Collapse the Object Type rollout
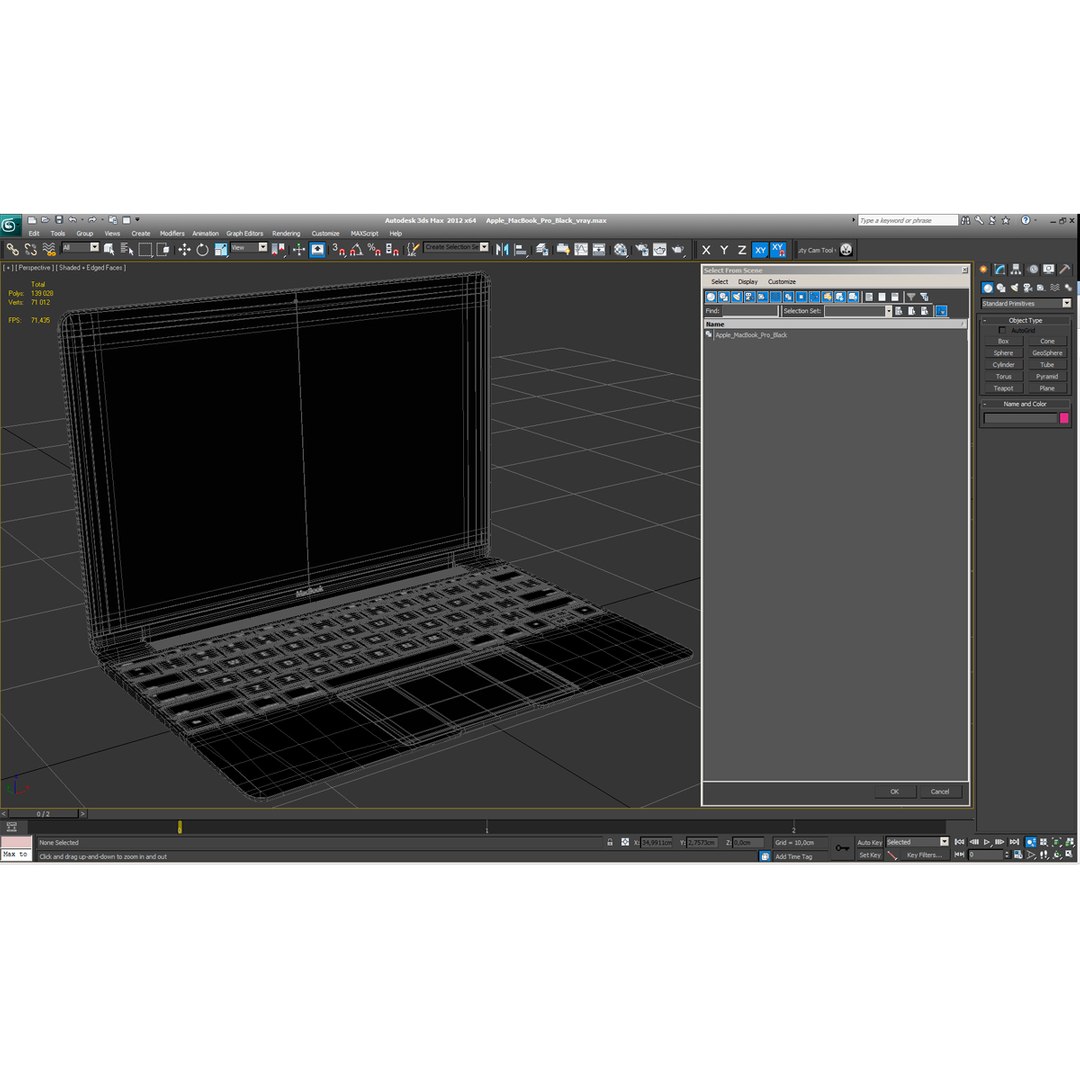 (x=1025, y=320)
